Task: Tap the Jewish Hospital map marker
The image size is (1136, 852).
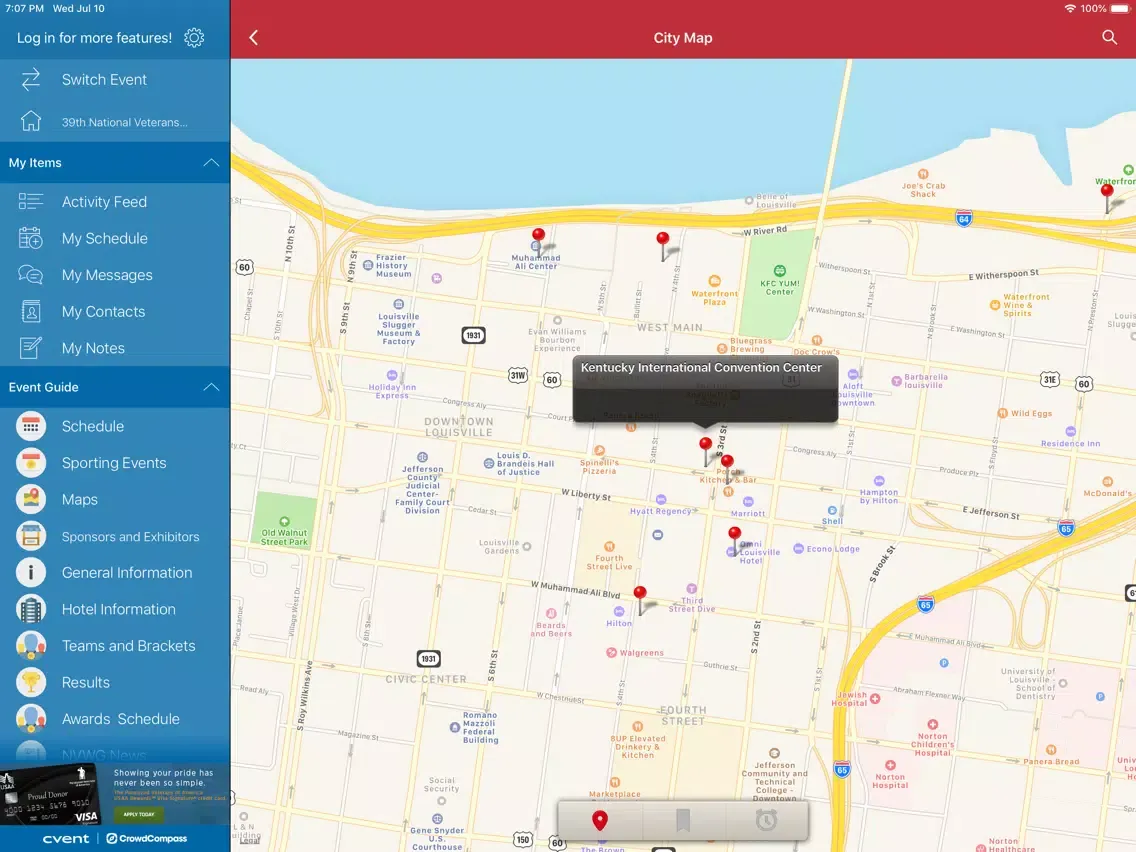Action: pos(875,699)
